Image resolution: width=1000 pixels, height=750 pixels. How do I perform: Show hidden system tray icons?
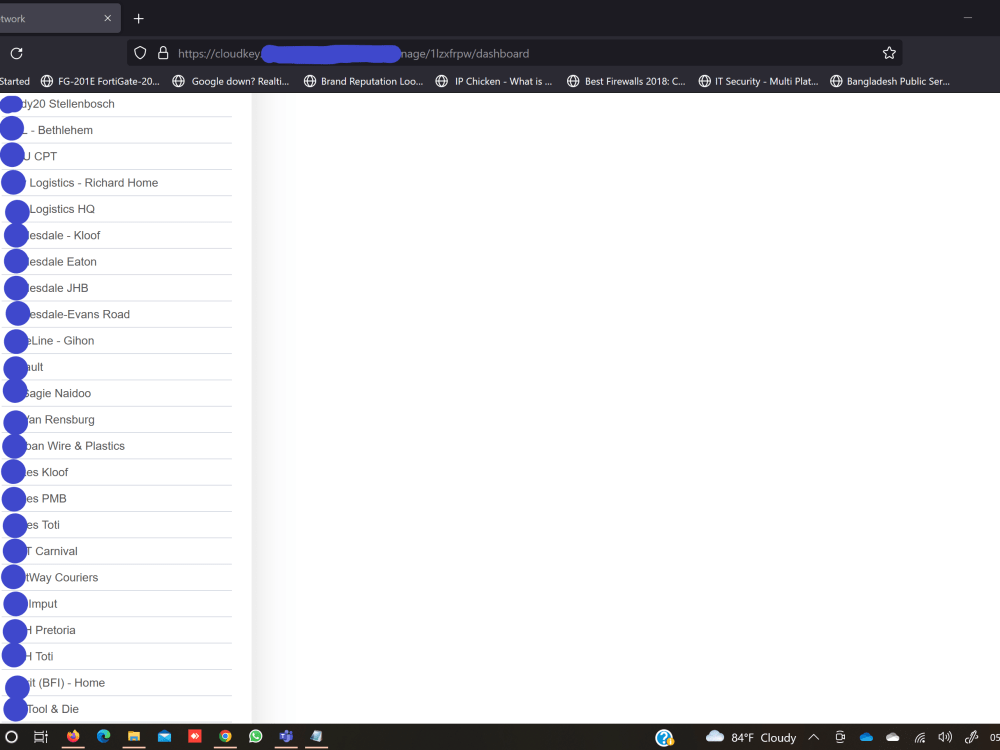tap(814, 737)
